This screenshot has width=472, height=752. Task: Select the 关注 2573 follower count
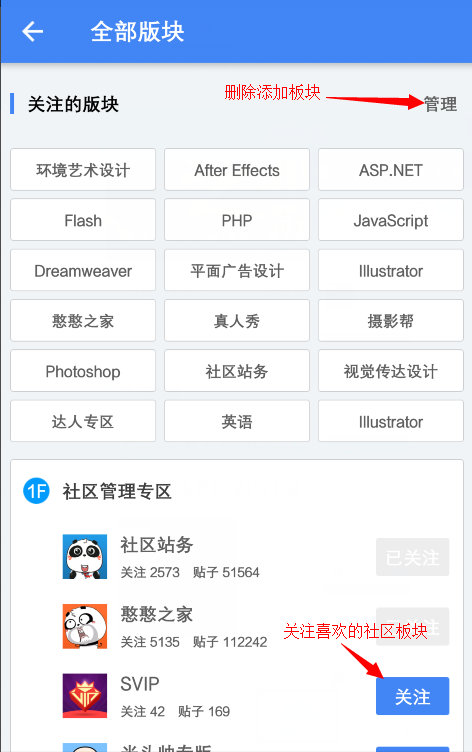[150, 572]
